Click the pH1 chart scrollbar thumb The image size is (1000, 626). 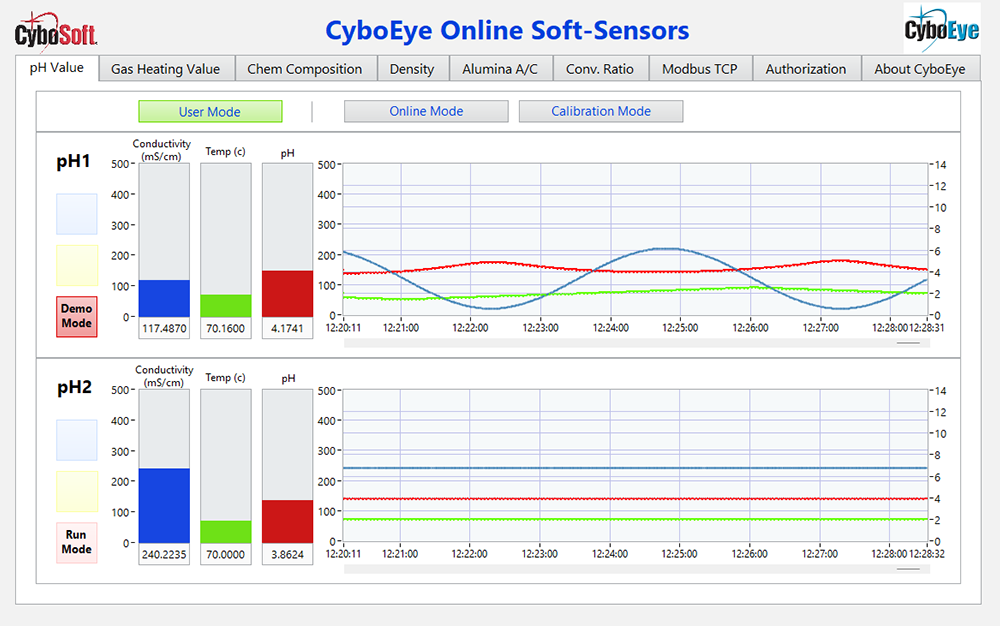(908, 343)
